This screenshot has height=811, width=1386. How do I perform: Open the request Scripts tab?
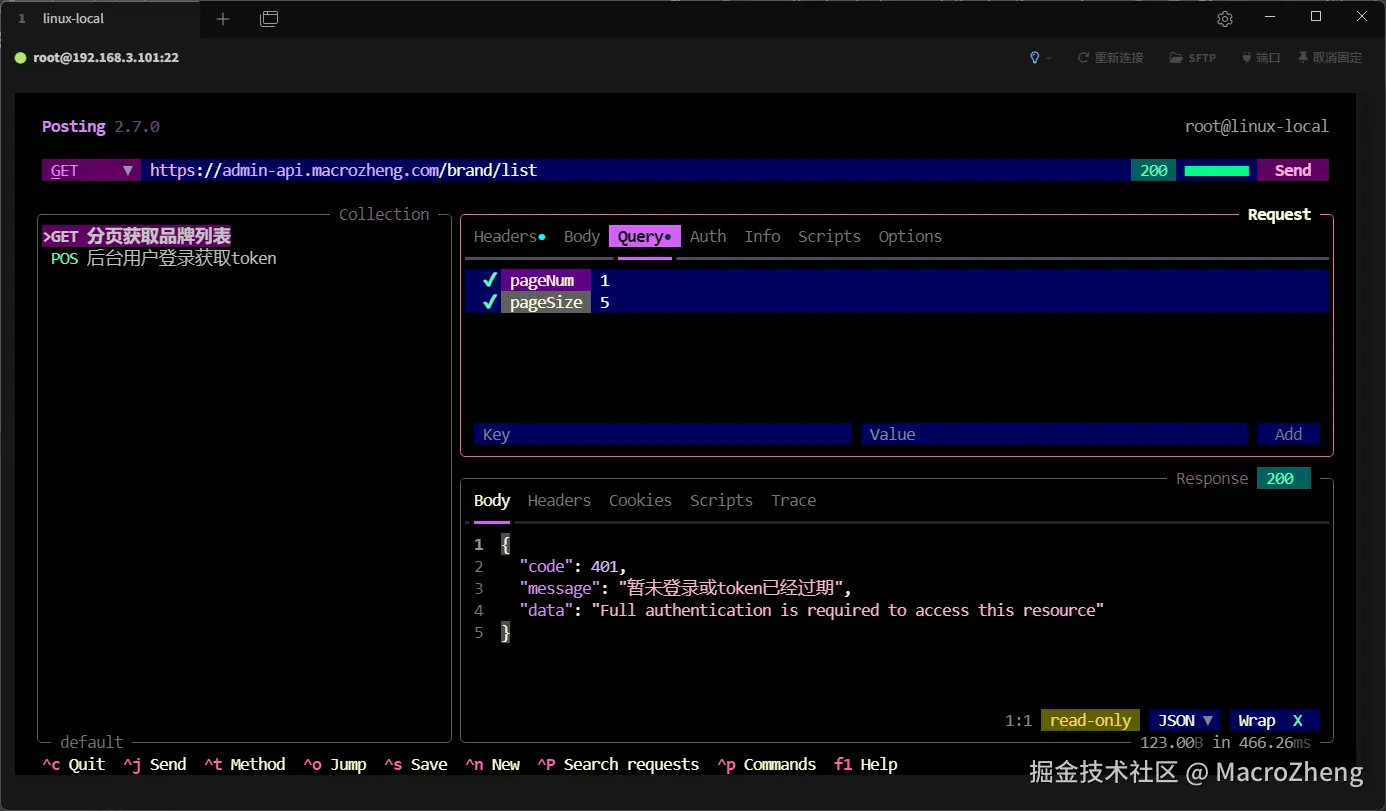tap(829, 236)
